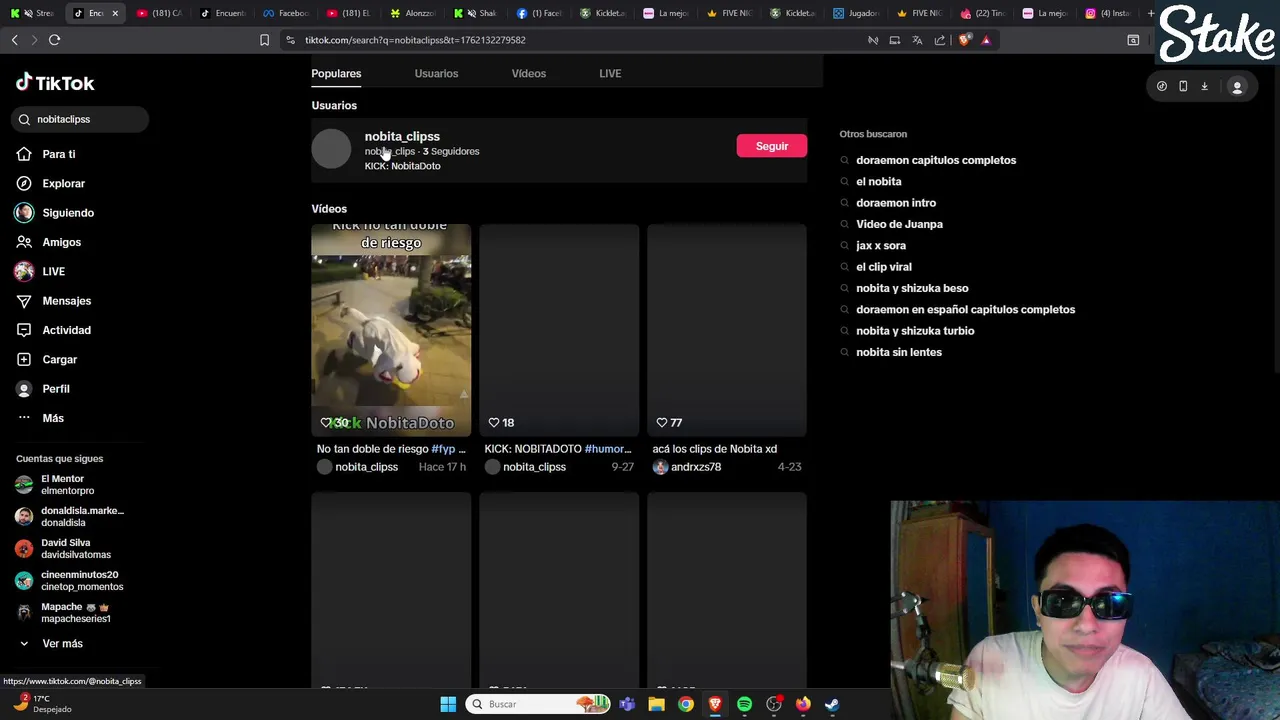Search 'el clip viral' suggestion
Image resolution: width=1280 pixels, height=720 pixels.
pyautogui.click(x=884, y=267)
